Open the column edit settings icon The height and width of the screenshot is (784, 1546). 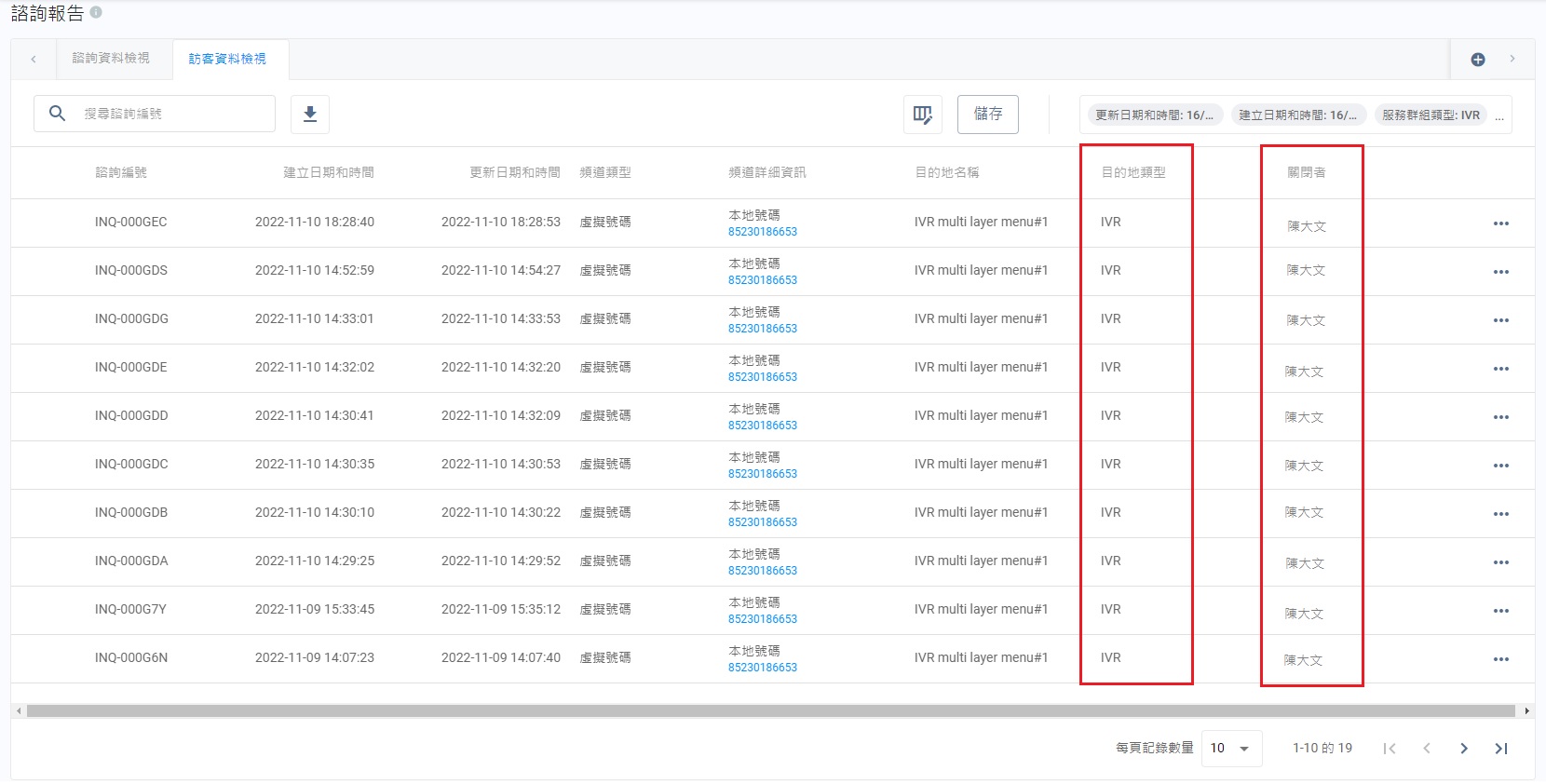tap(922, 115)
